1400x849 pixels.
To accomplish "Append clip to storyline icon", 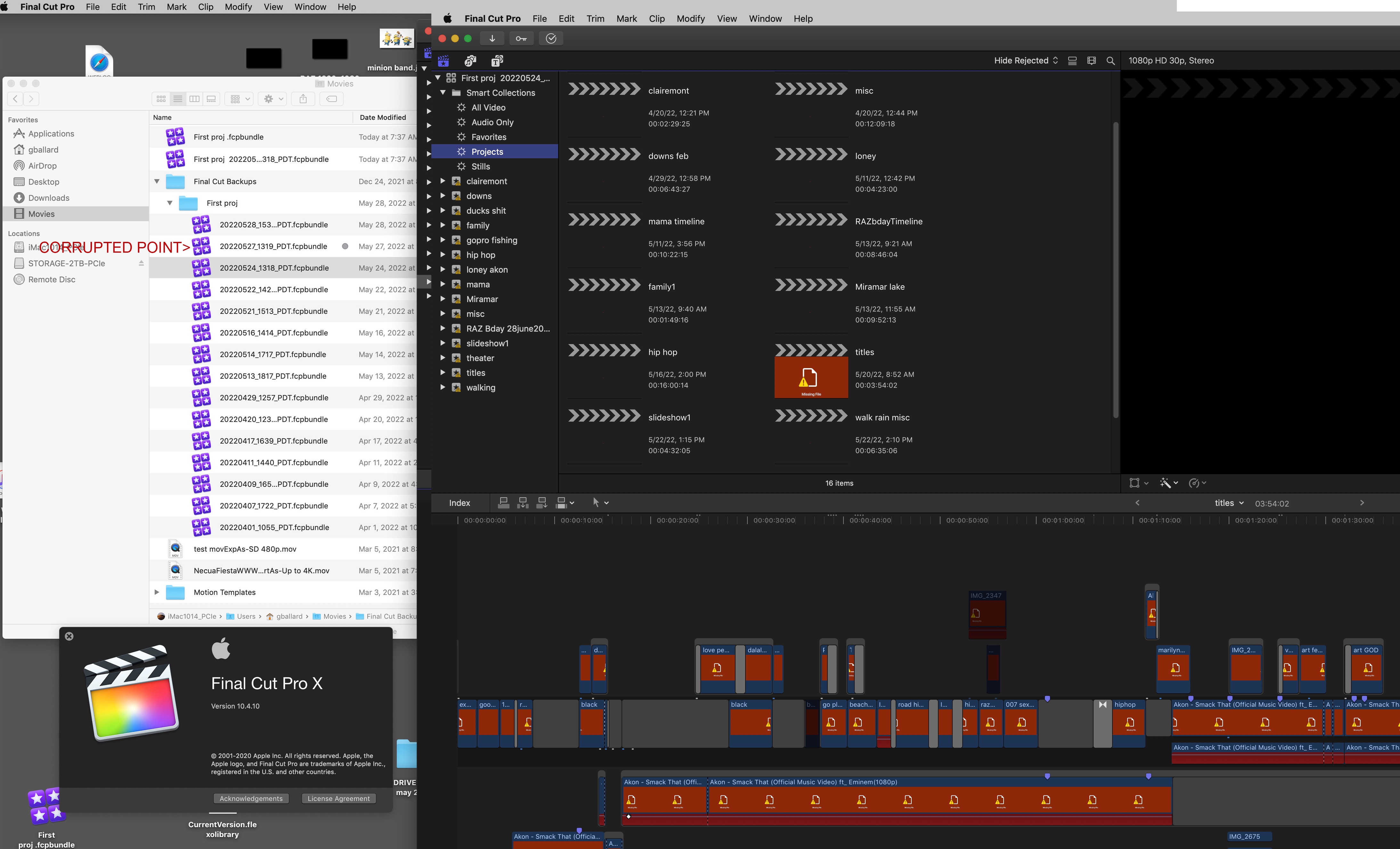I will (541, 503).
